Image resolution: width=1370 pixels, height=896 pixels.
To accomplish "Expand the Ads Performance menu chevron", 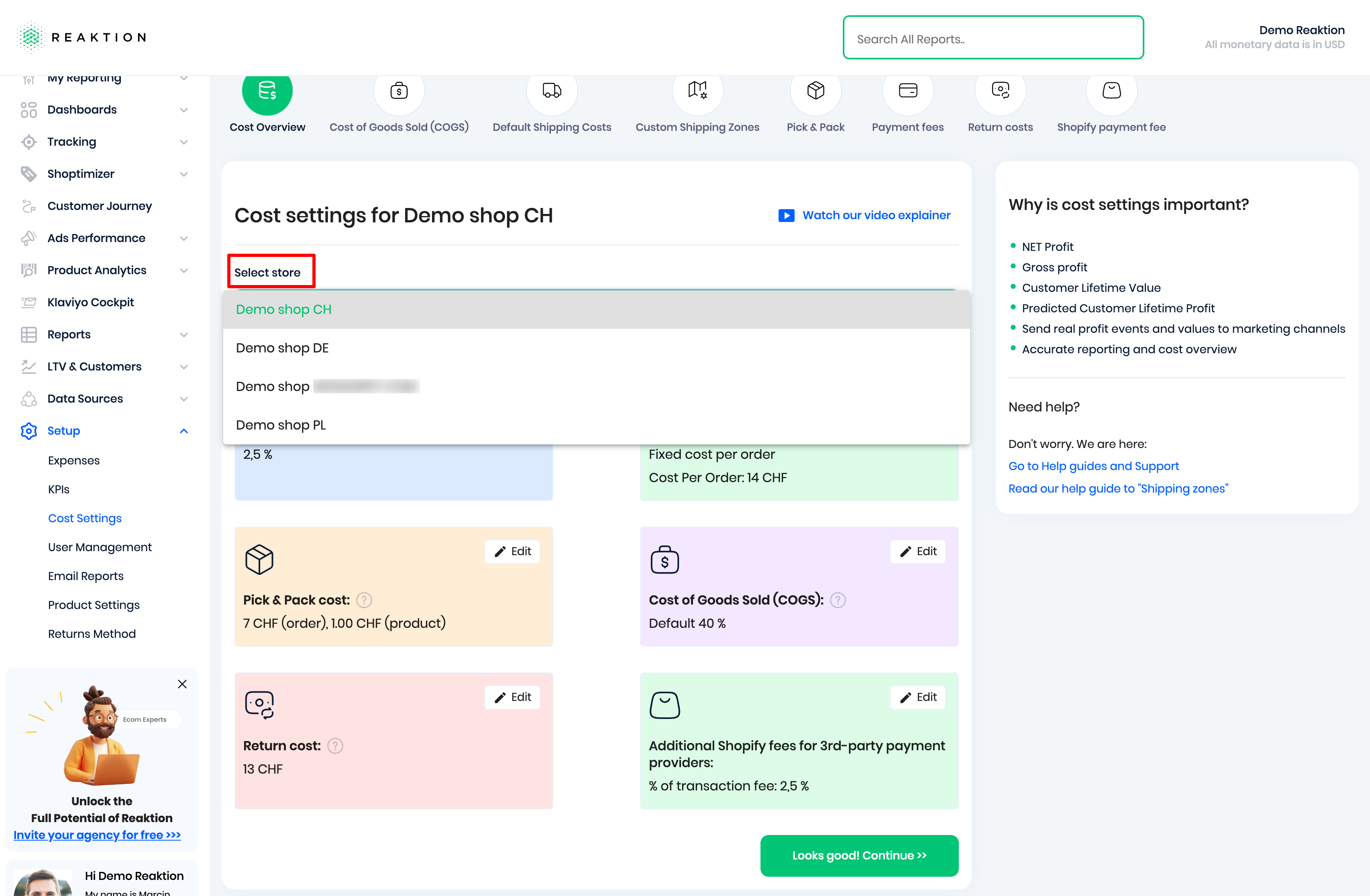I will point(183,238).
